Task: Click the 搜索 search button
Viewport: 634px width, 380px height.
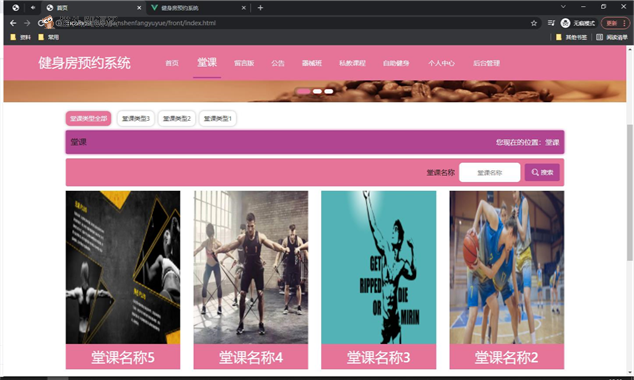Action: [542, 173]
